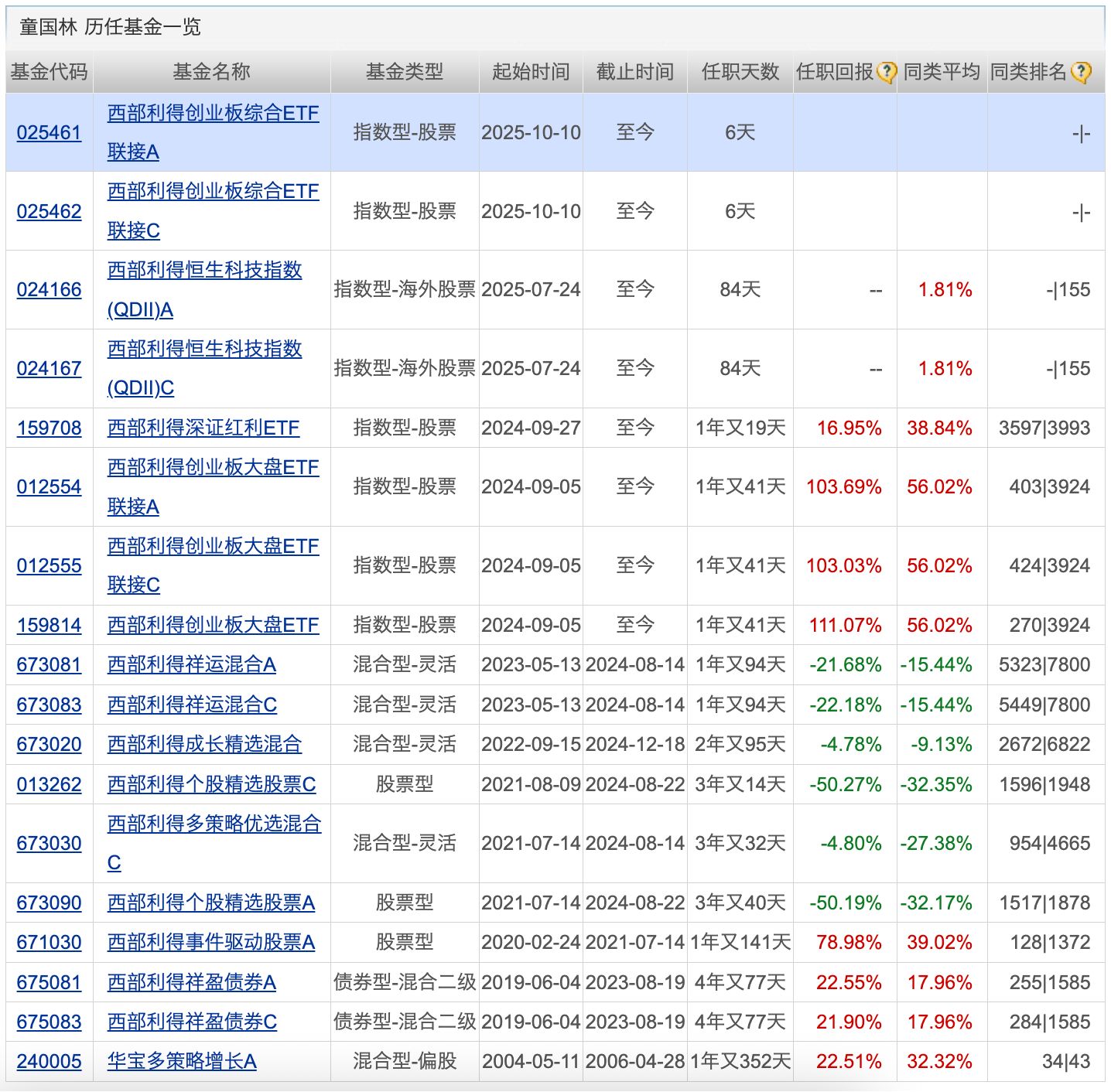Open 西部利得成长精选混合 fund page
Screen dimensions: 1111x1092
tap(204, 745)
